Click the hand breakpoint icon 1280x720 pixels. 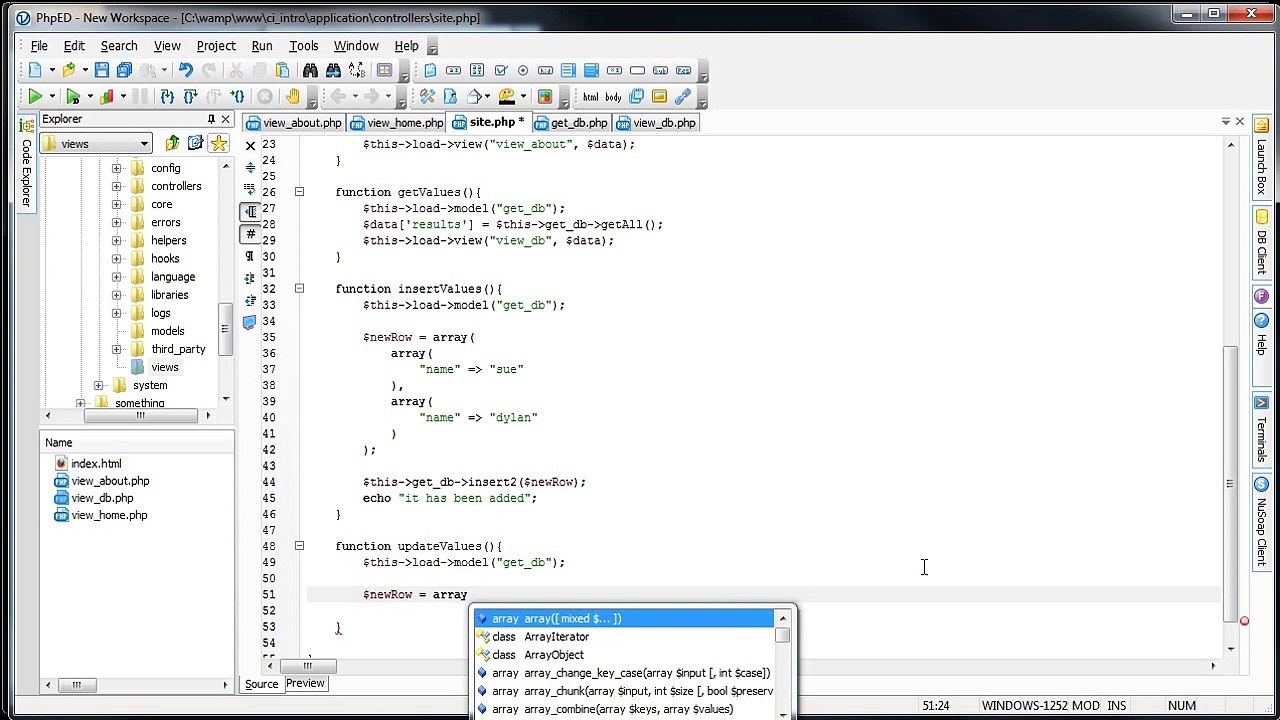point(292,96)
